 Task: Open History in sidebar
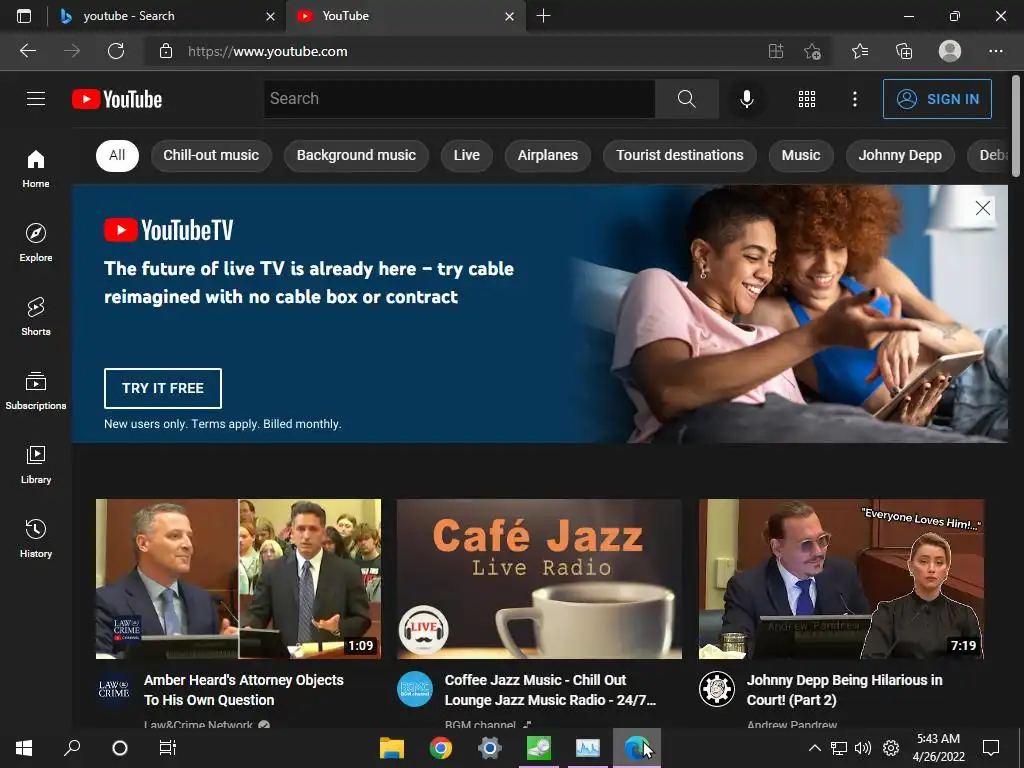(x=36, y=538)
